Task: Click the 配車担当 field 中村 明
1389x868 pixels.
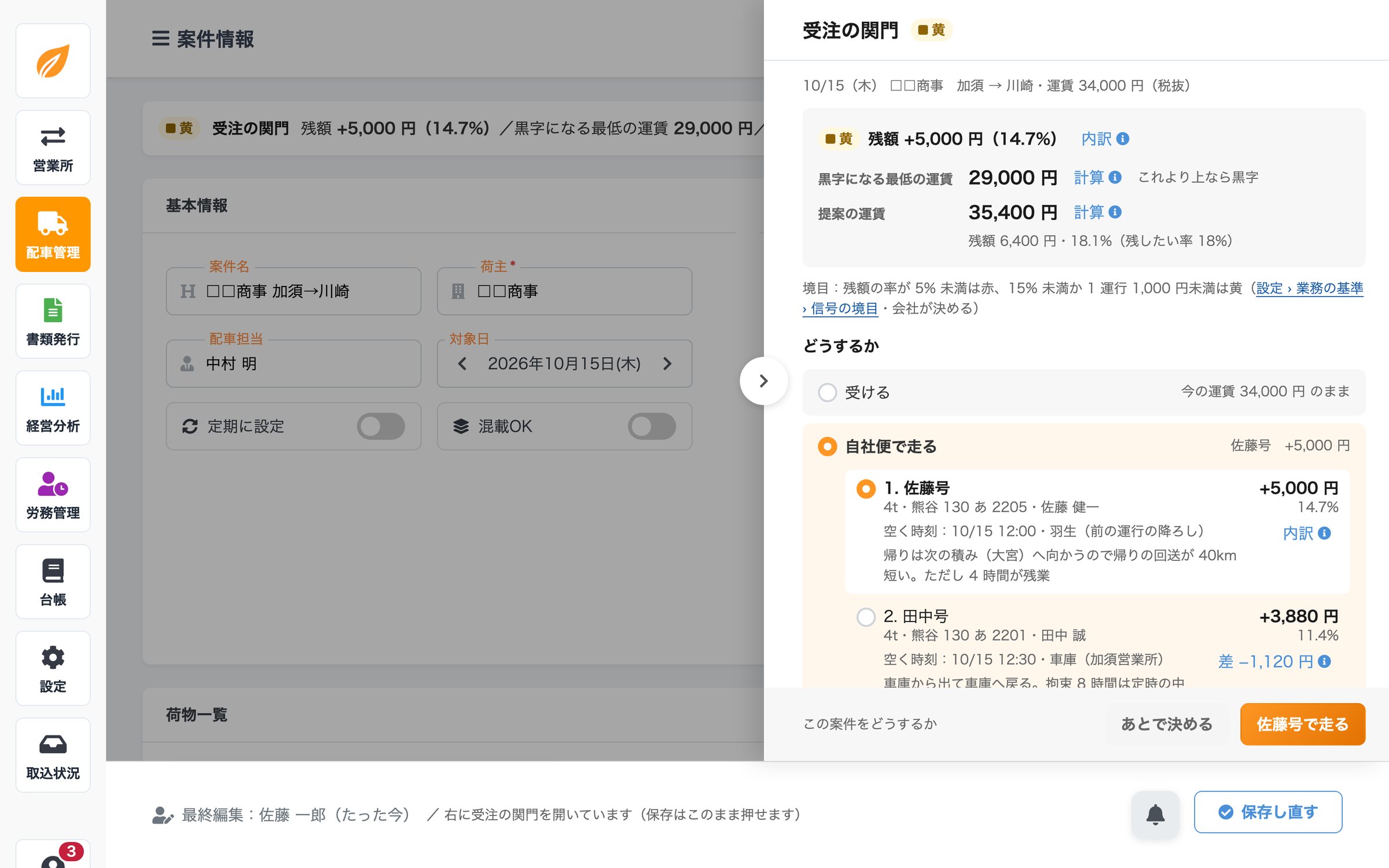Action: click(x=293, y=363)
